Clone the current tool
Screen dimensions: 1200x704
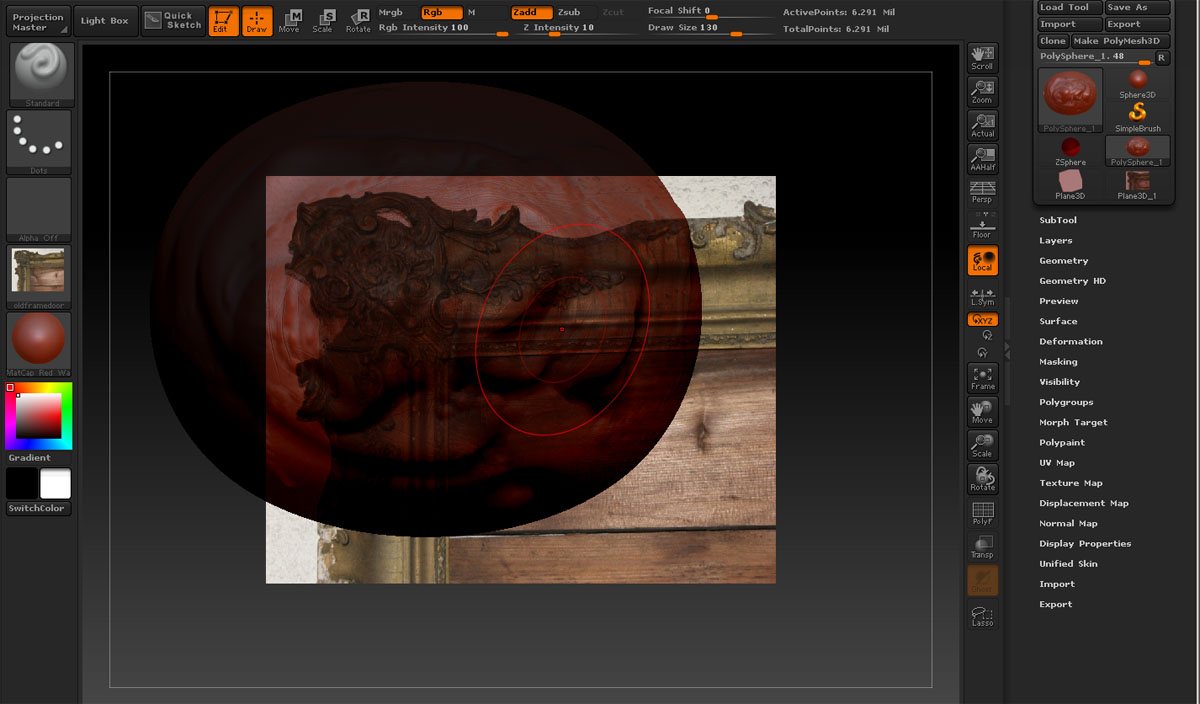click(x=1053, y=41)
